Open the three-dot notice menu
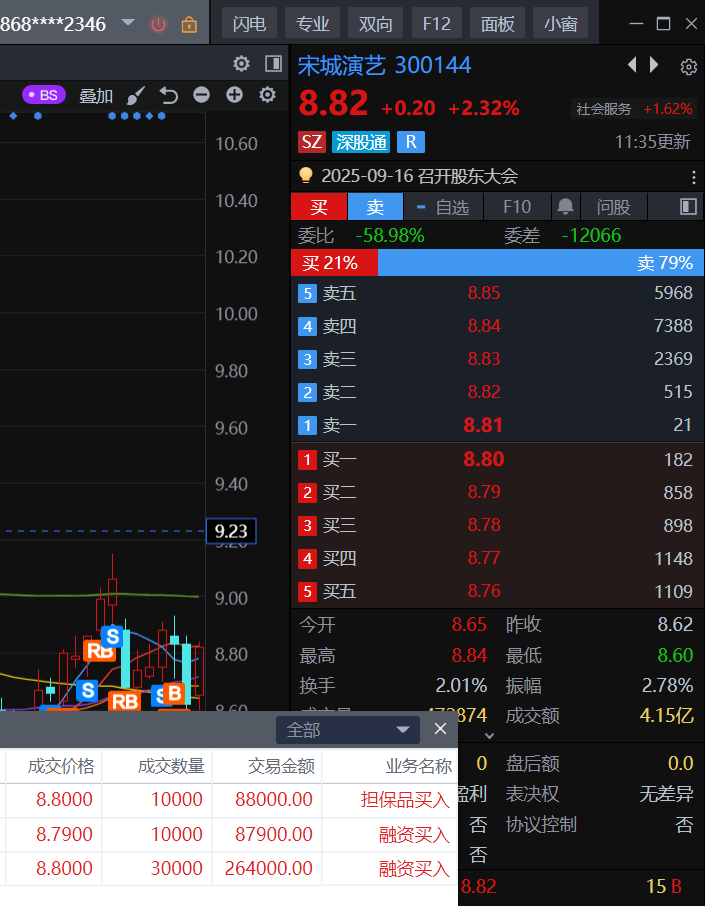The width and height of the screenshot is (705, 906). (693, 177)
